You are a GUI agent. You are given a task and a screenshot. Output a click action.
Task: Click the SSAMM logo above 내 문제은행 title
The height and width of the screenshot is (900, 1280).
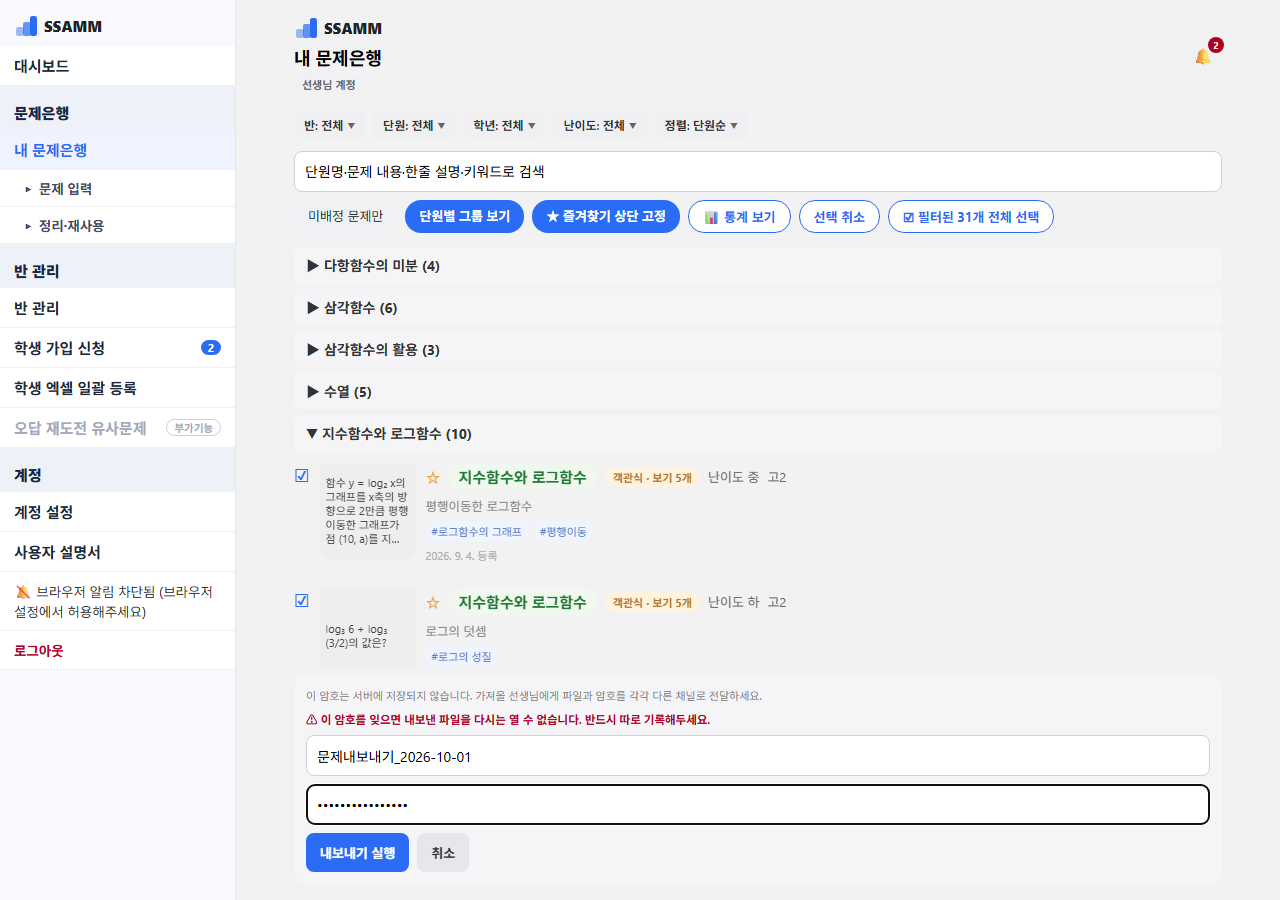339,28
